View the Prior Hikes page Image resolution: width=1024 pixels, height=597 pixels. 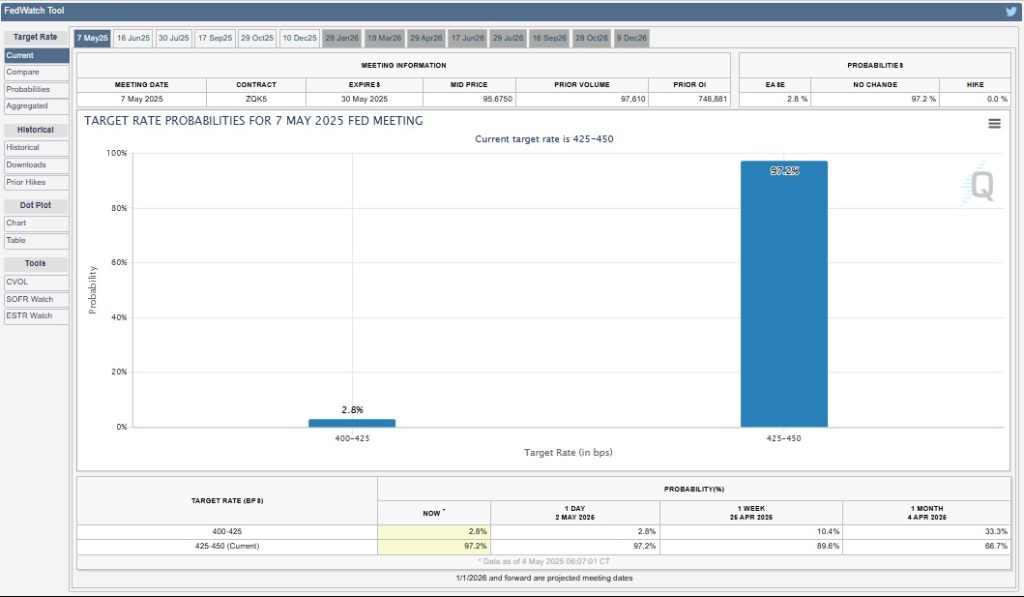point(36,182)
